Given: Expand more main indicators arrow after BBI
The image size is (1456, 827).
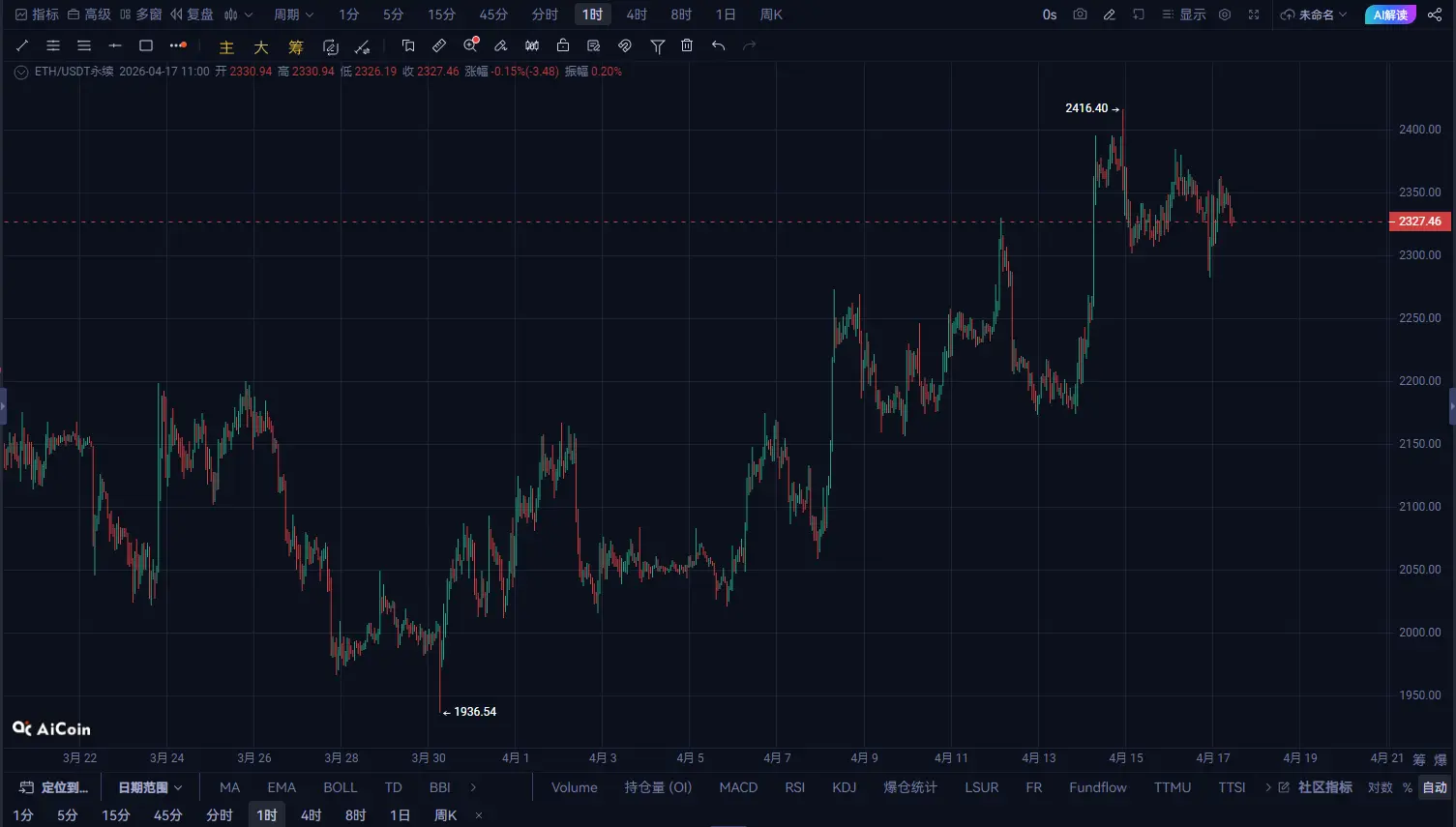Looking at the screenshot, I should (x=473, y=787).
